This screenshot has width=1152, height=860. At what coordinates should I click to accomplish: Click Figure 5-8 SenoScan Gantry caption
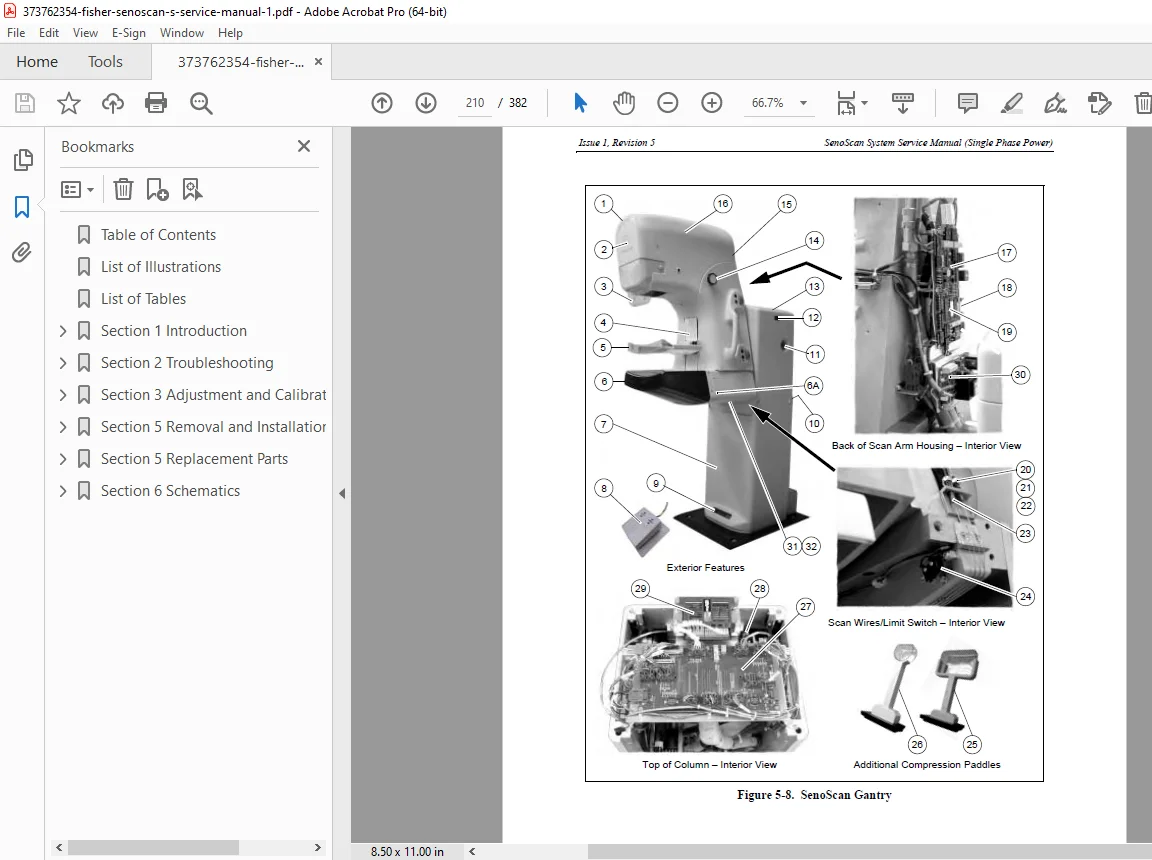814,795
